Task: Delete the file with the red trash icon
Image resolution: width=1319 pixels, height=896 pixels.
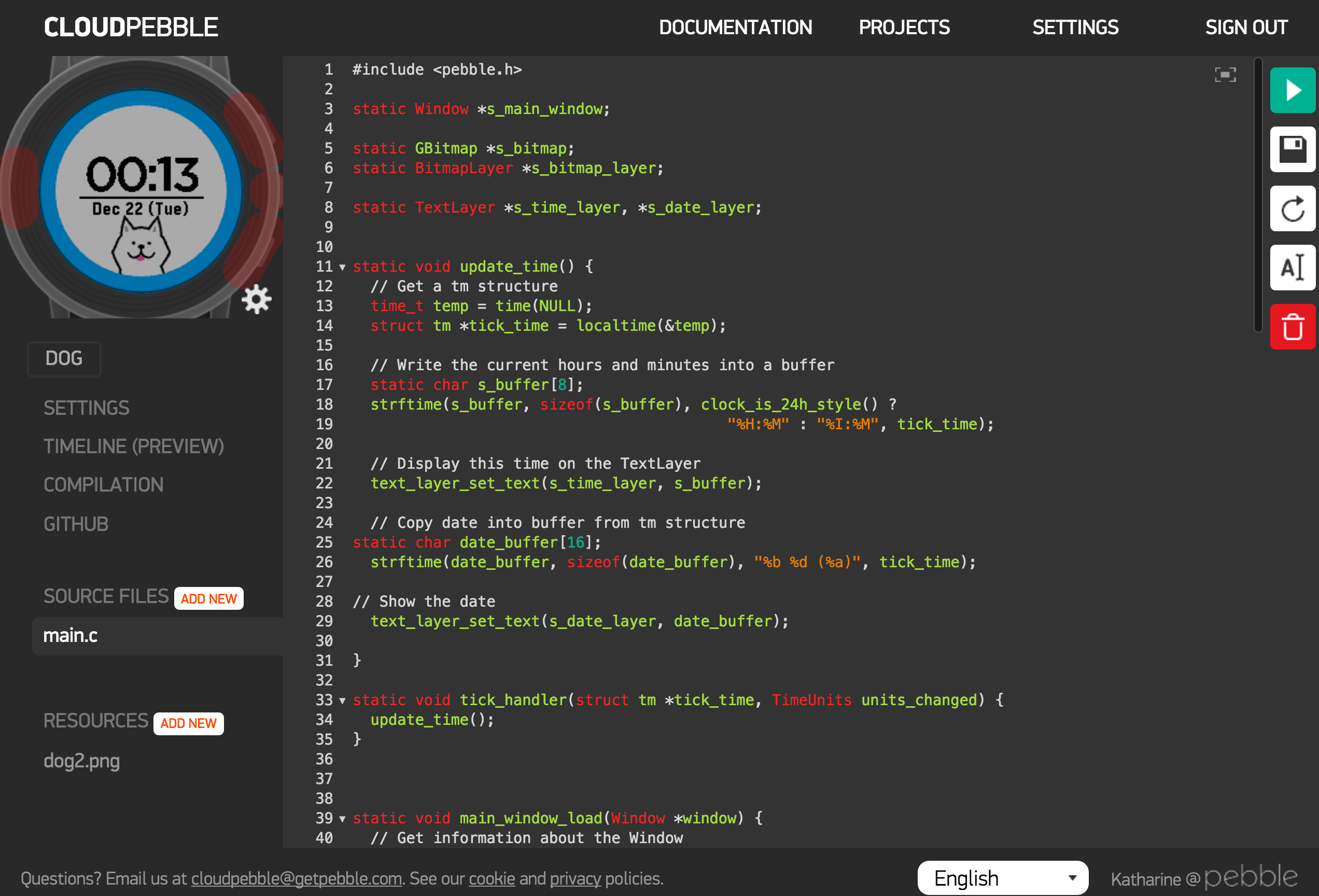Action: pos(1293,327)
